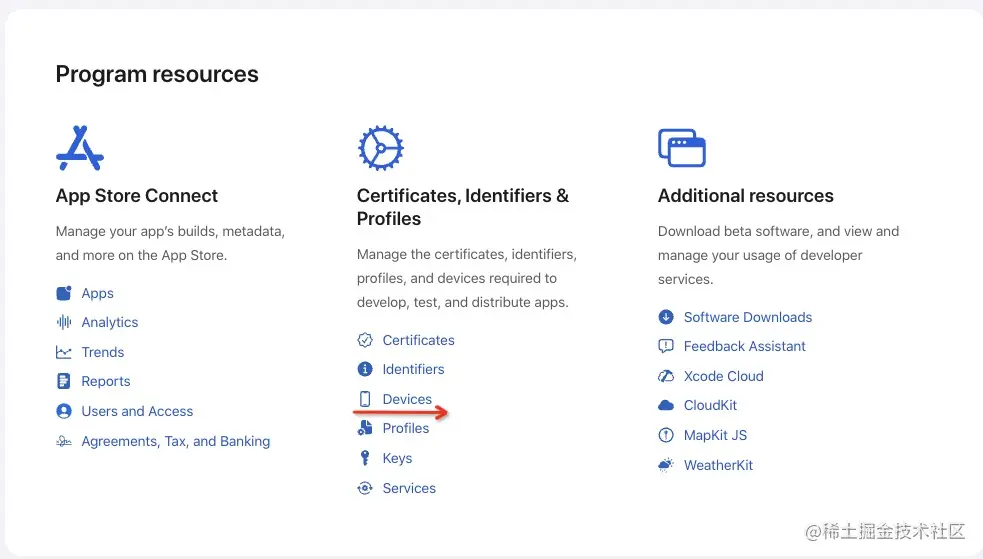Open Feedback Assistant link
This screenshot has width=983, height=559.
point(745,346)
